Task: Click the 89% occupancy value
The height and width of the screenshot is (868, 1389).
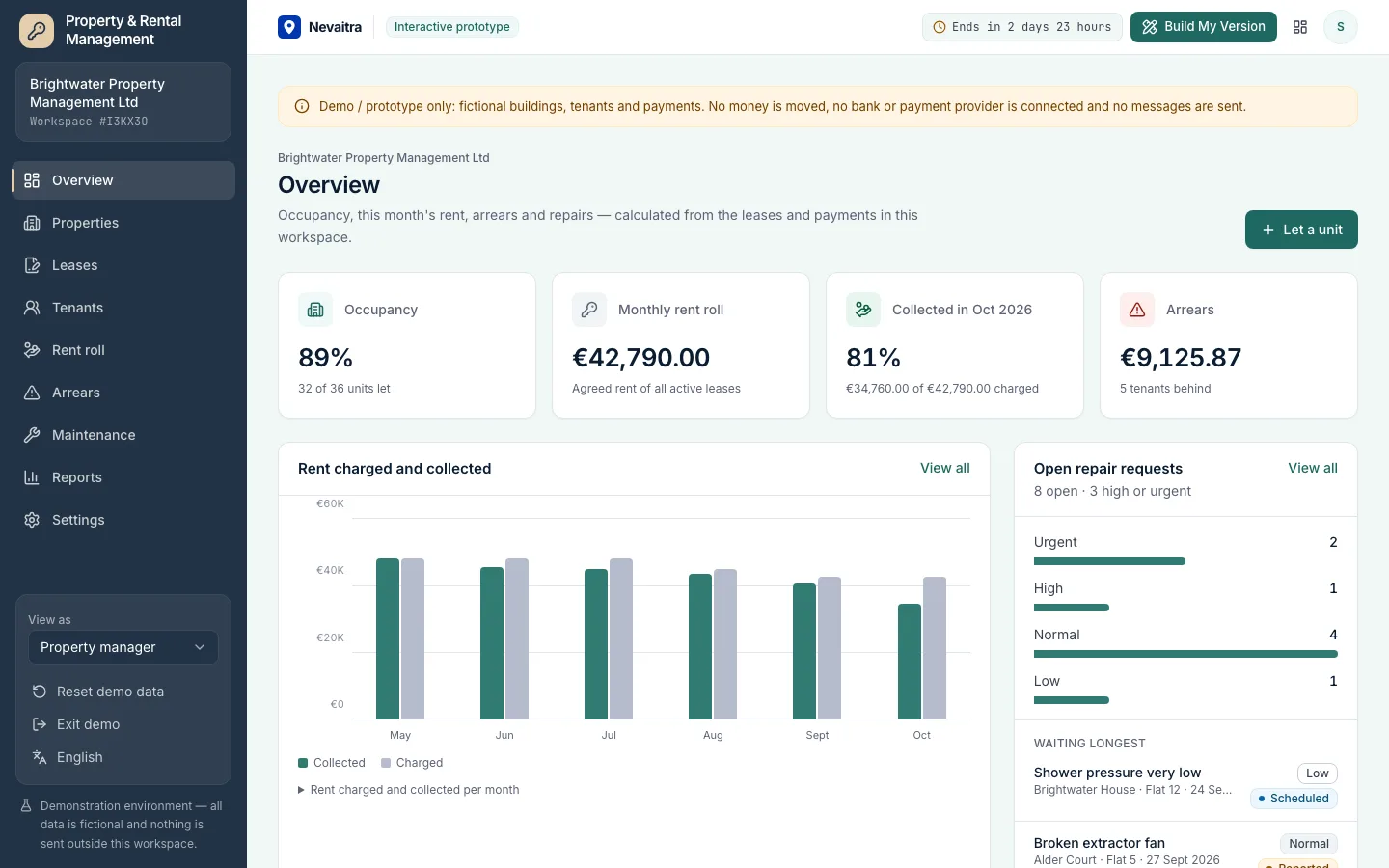Action: pyautogui.click(x=325, y=358)
